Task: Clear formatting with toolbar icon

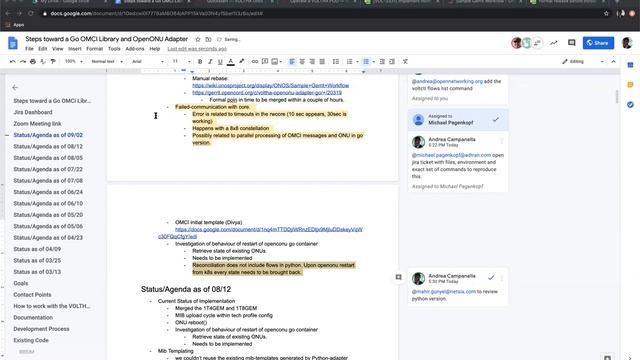Action: 405,62
